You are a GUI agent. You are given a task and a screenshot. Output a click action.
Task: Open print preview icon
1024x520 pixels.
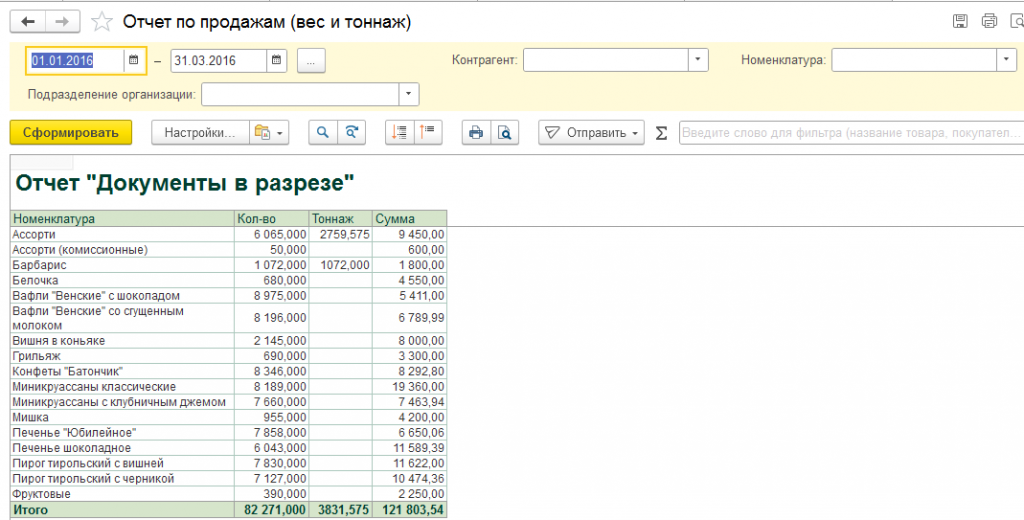505,133
